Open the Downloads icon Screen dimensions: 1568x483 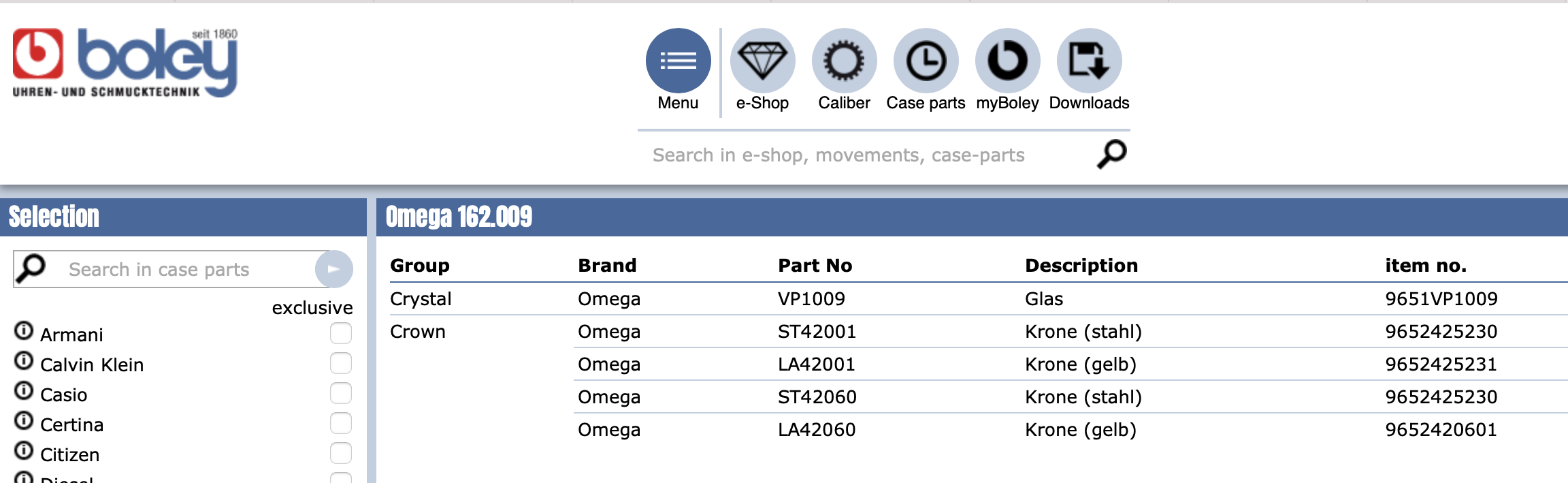coord(1089,61)
